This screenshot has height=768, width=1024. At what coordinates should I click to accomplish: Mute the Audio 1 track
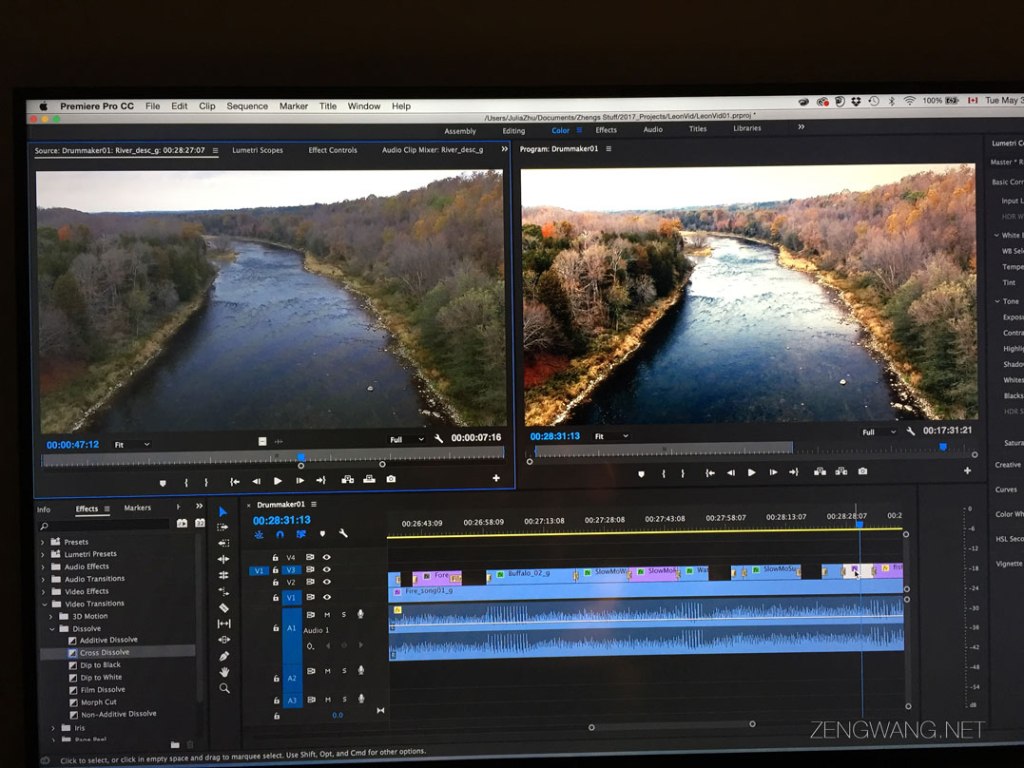point(327,614)
